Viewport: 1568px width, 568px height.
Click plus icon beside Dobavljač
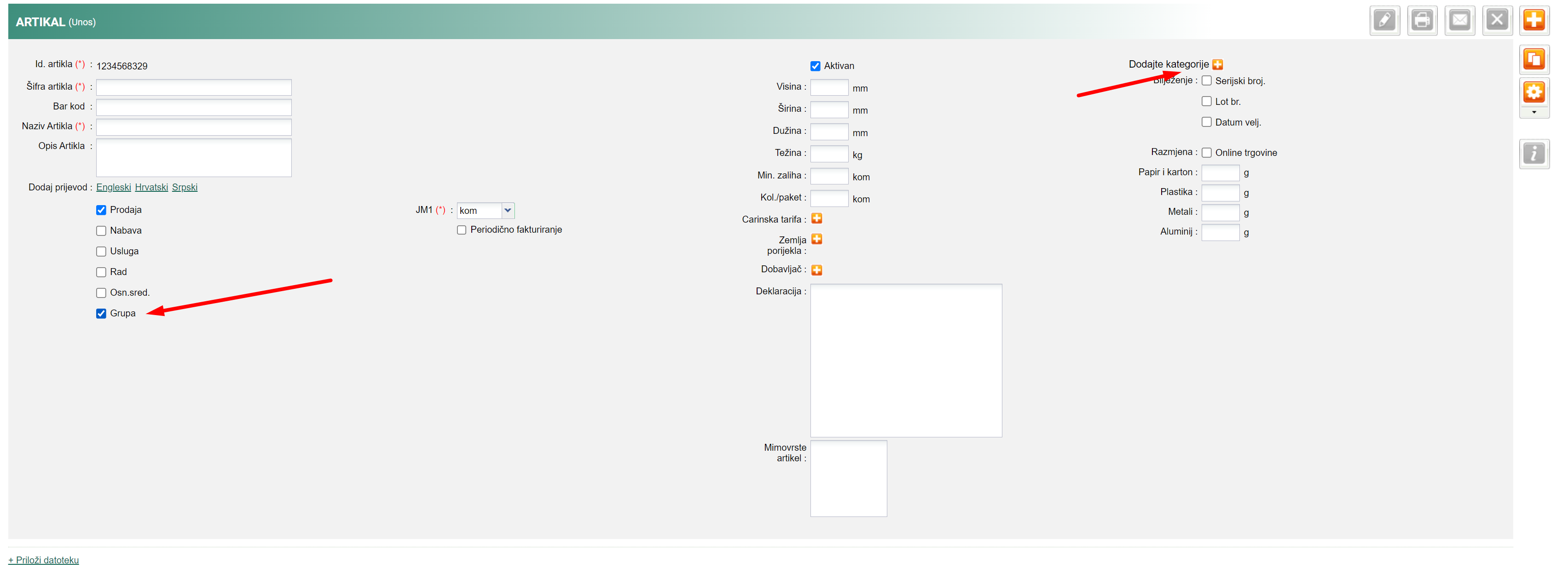(x=816, y=270)
